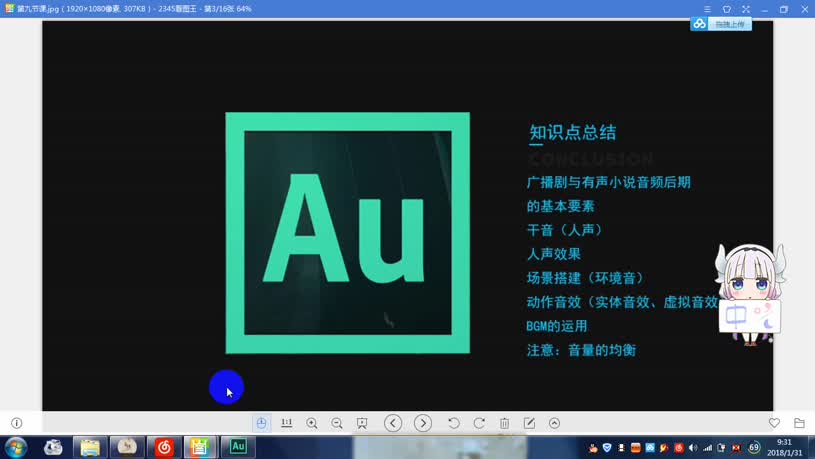Enter fullscreen view mode

point(746,9)
